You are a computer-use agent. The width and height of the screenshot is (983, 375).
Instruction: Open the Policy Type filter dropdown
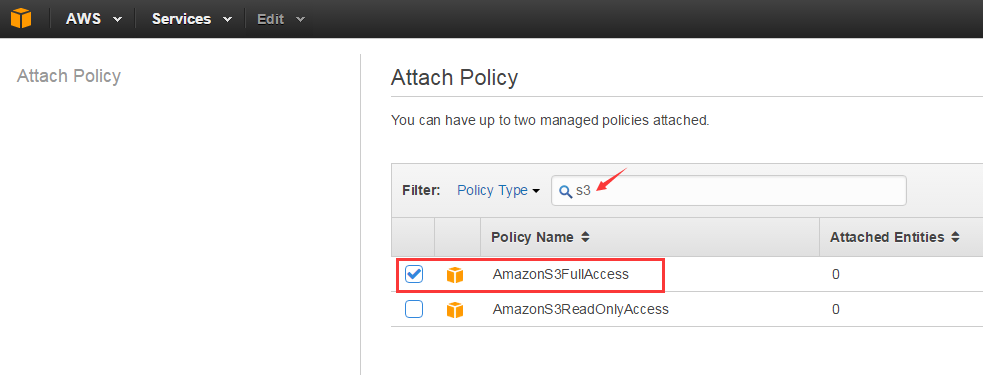[x=498, y=191]
